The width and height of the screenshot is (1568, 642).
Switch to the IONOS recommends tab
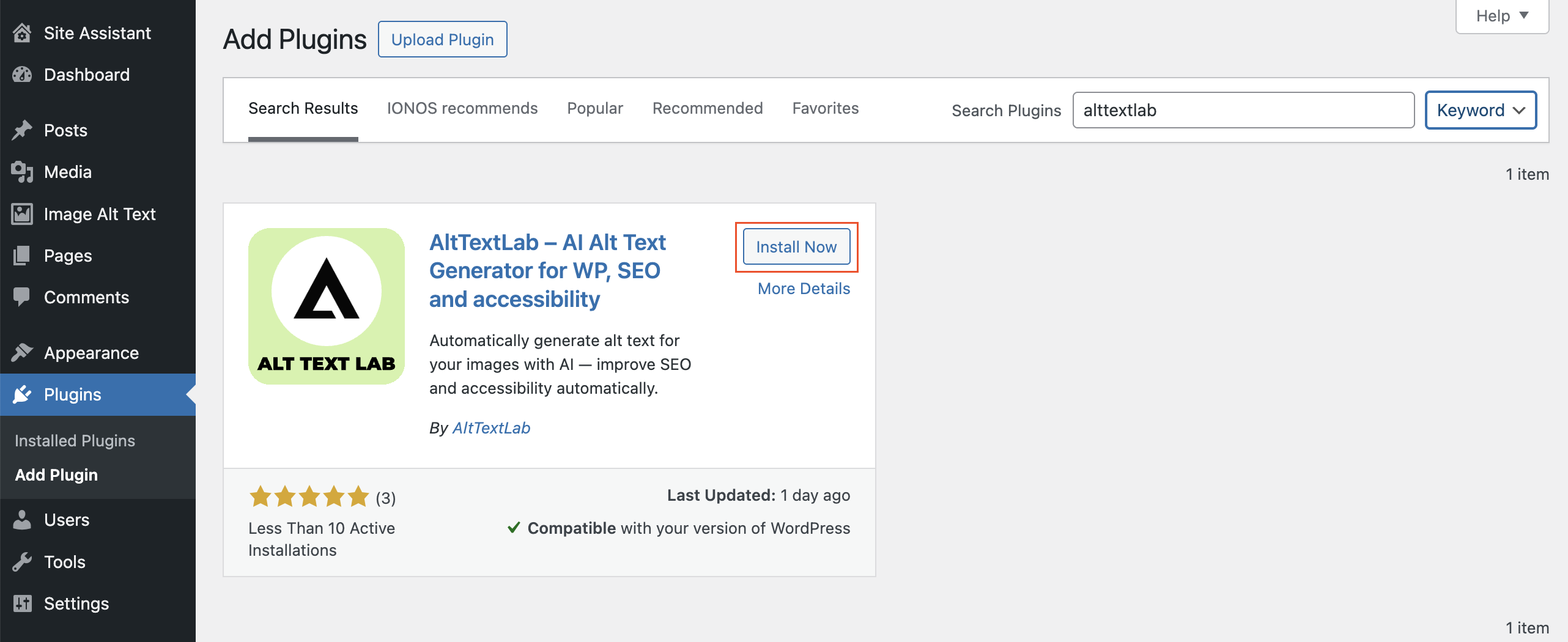tap(462, 109)
